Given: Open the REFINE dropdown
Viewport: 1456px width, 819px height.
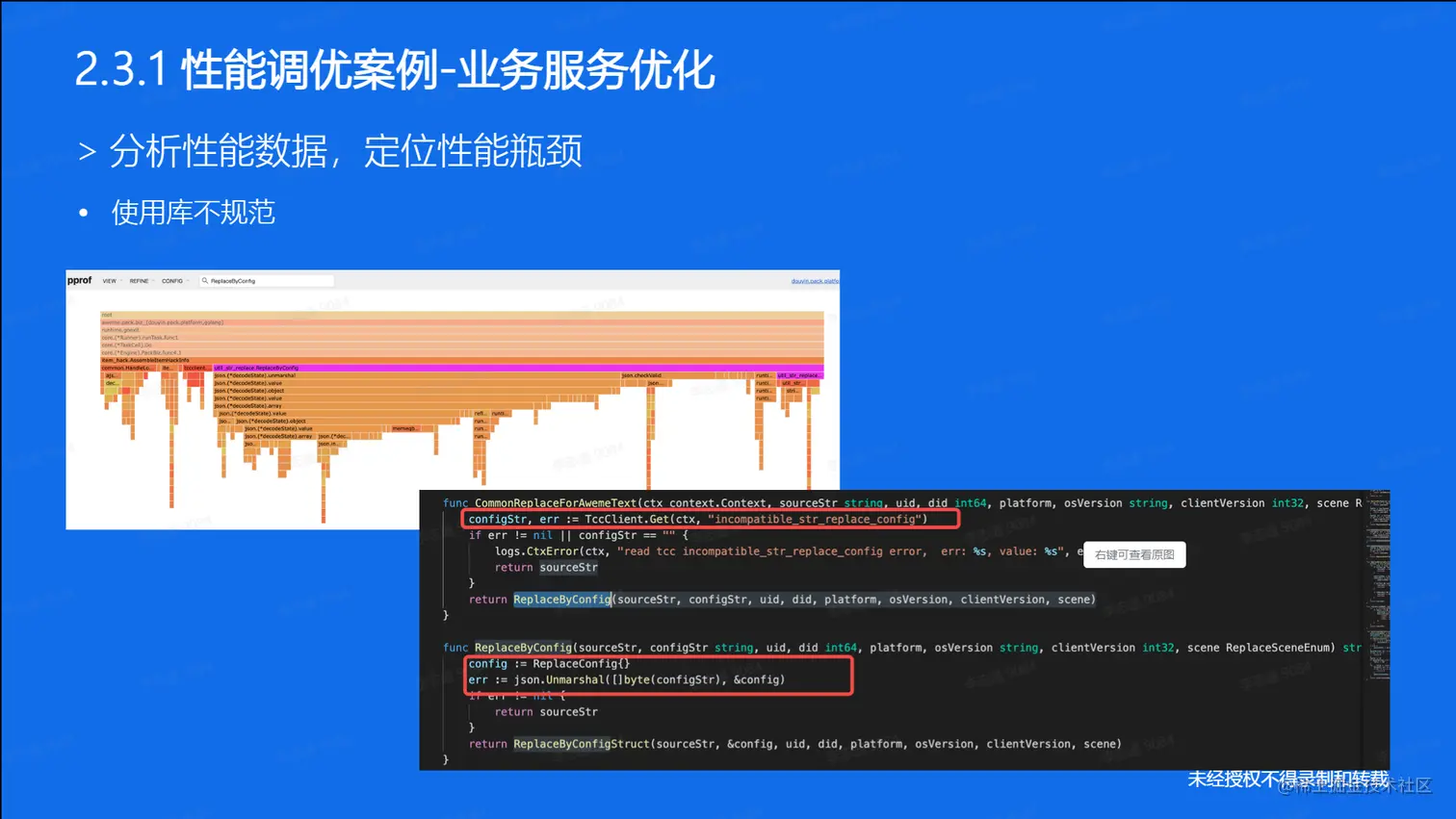Looking at the screenshot, I should (x=139, y=281).
